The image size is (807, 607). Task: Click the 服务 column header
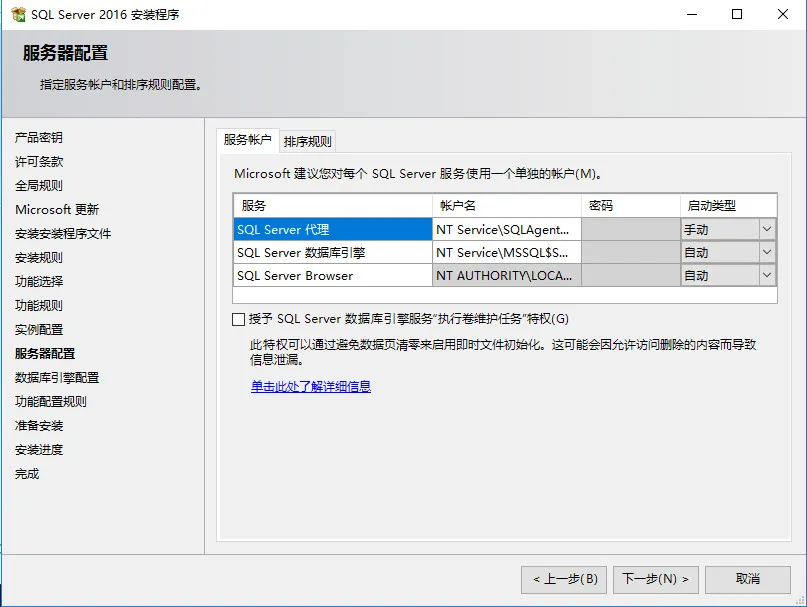pos(332,206)
